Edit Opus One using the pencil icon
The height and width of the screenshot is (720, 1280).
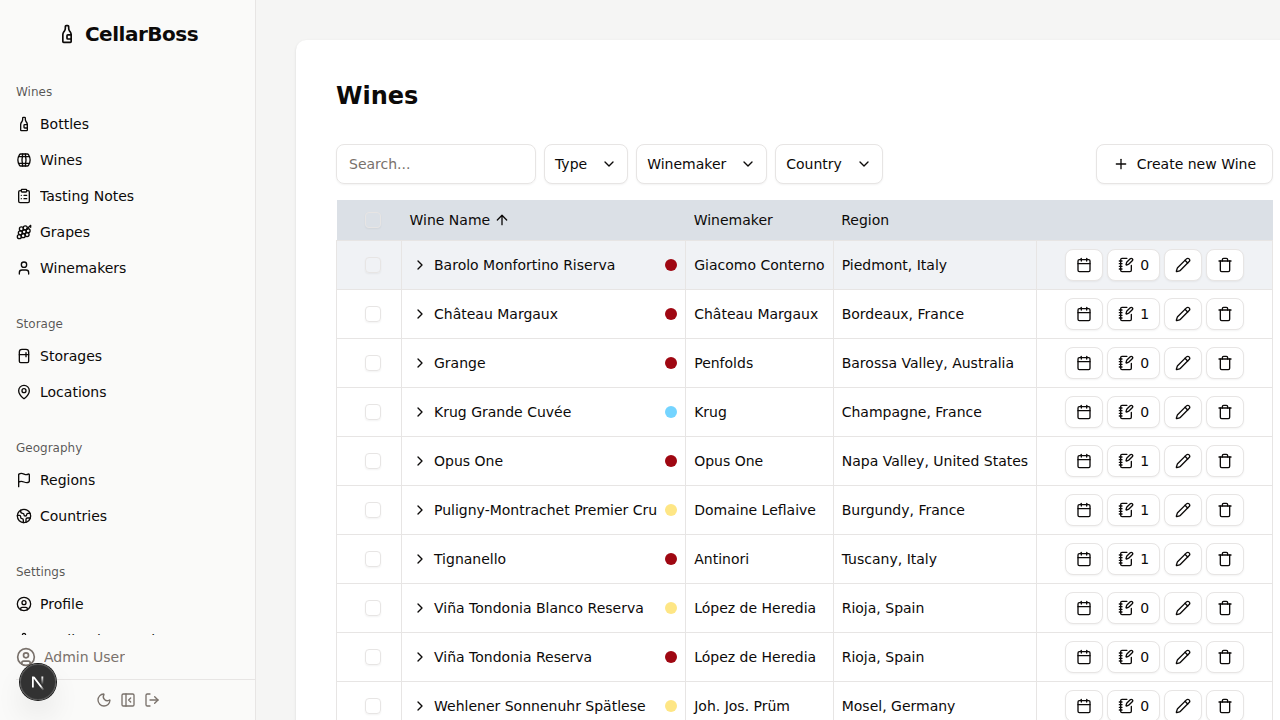point(1183,461)
